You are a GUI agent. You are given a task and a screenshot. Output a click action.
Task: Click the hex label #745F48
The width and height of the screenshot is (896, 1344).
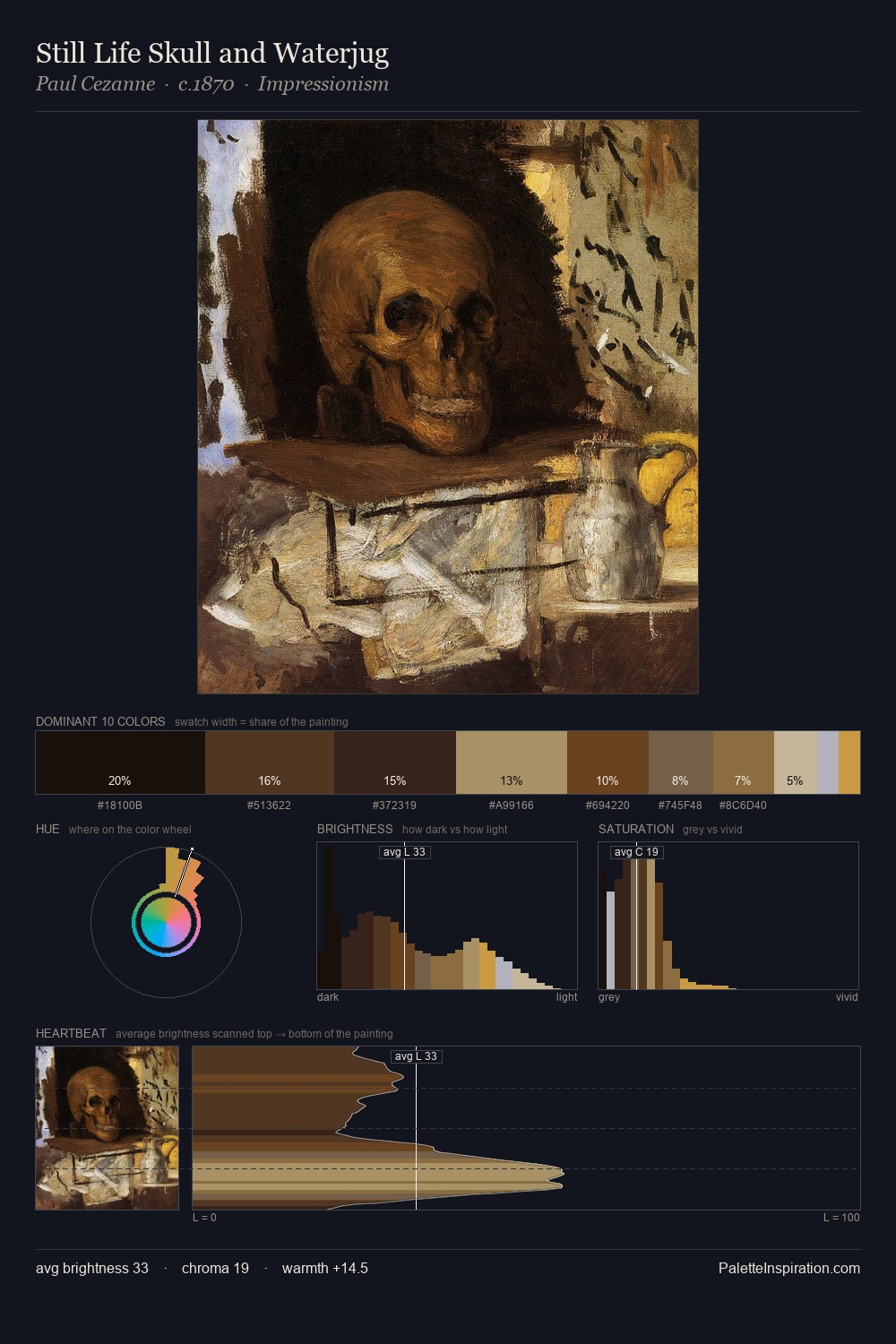tap(680, 806)
